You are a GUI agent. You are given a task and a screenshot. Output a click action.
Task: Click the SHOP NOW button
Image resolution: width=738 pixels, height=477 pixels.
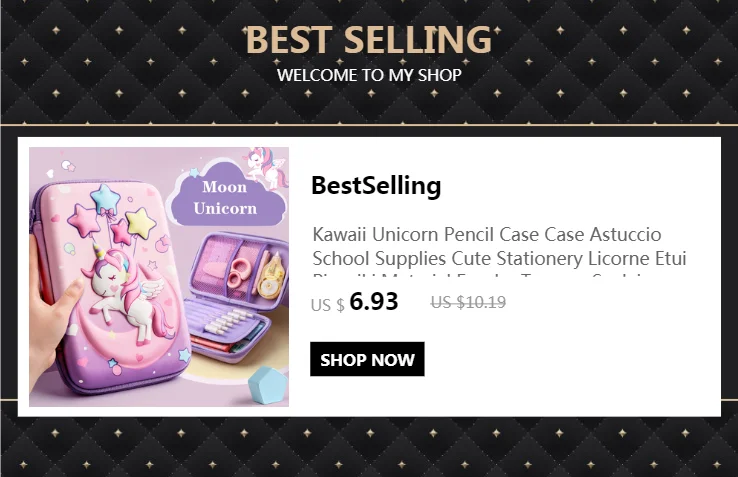click(367, 359)
